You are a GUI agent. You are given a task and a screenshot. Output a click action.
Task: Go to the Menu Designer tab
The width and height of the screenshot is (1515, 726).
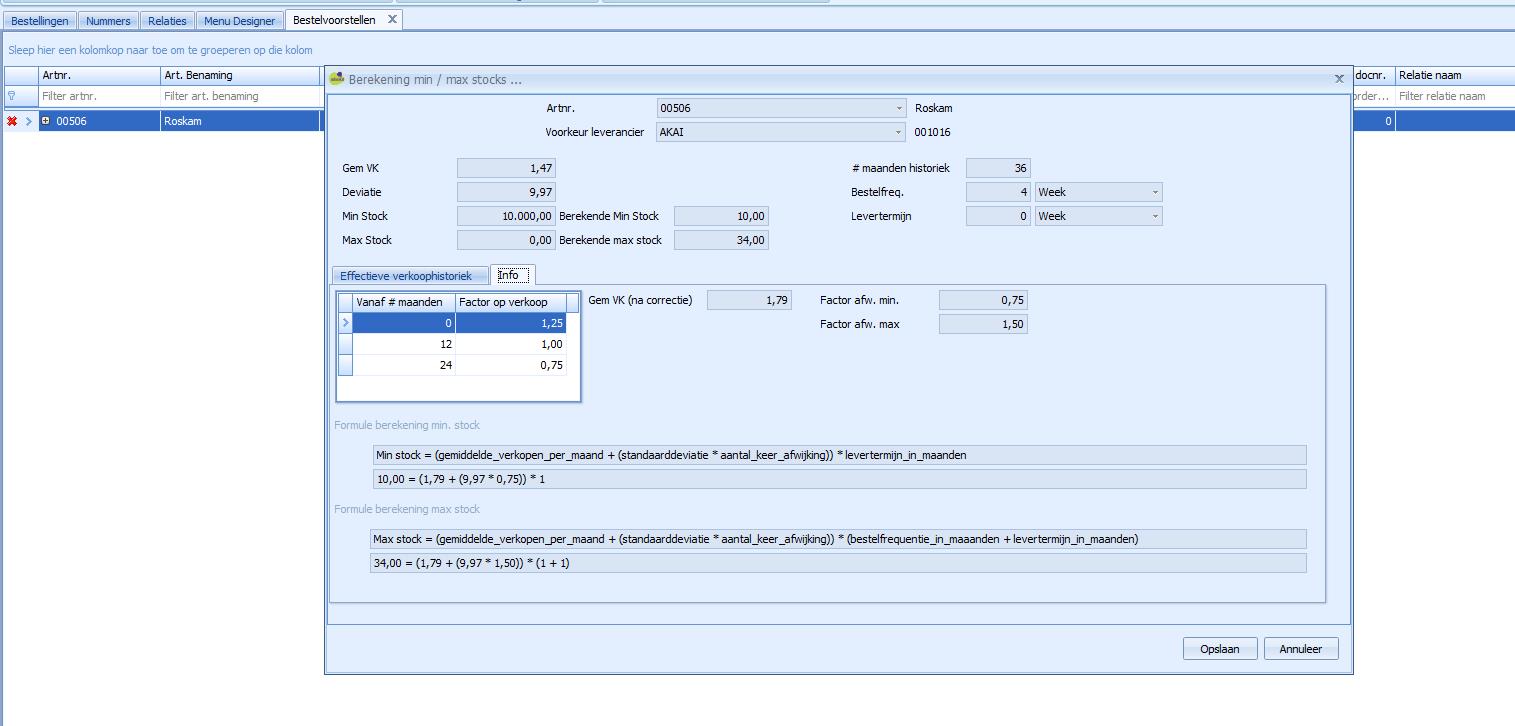239,20
